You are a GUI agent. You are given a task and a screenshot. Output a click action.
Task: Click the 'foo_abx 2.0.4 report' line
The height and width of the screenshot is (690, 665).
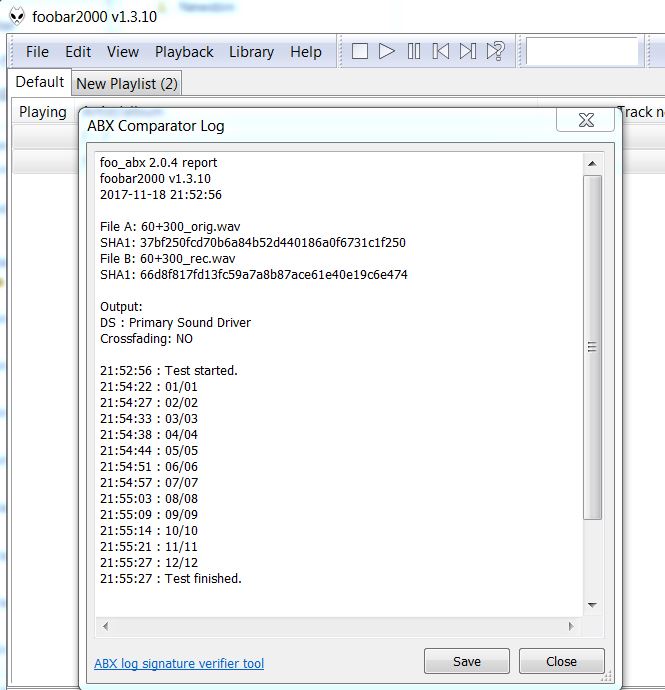[x=158, y=162]
